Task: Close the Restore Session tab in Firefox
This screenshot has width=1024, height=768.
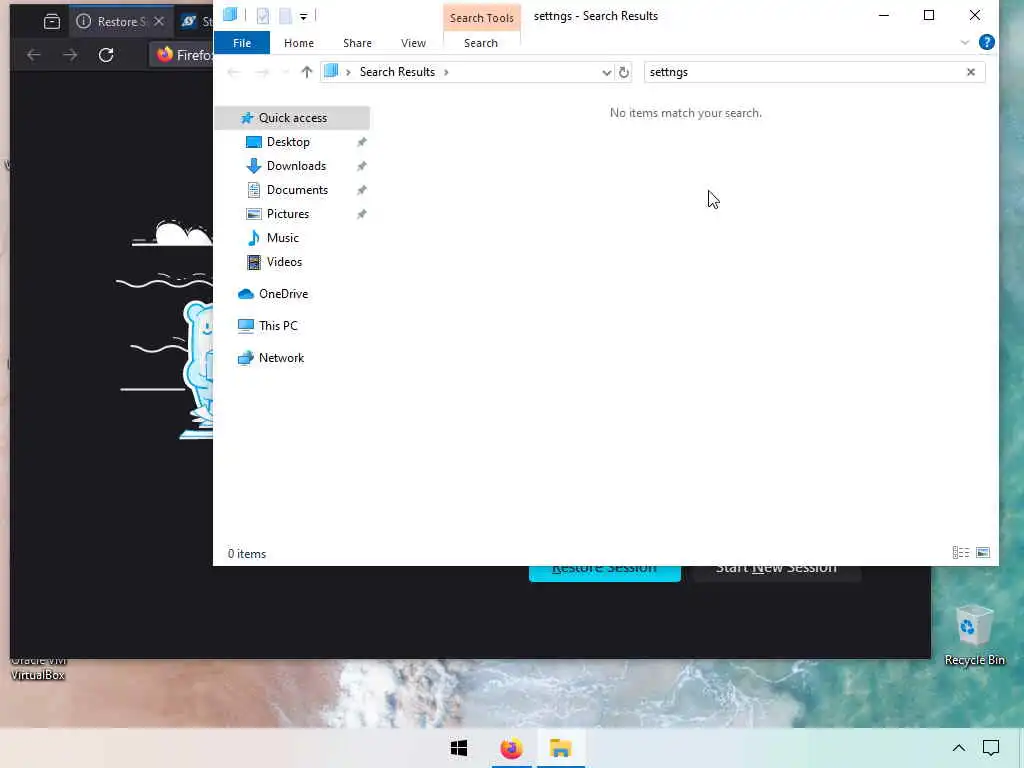Action: 159,22
